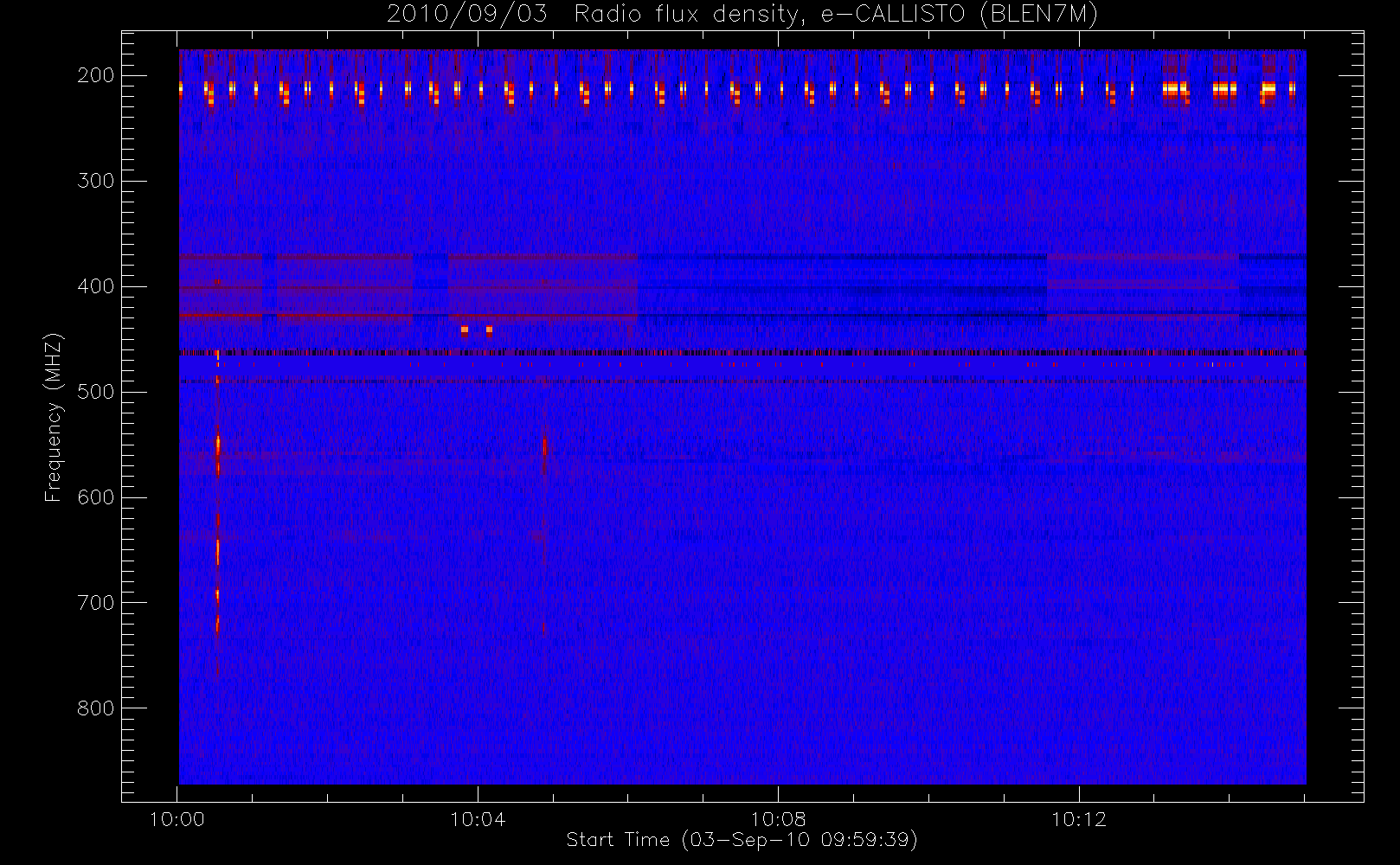The height and width of the screenshot is (865, 1400).
Task: Click the 10:04 time tick label
Action: click(x=478, y=819)
